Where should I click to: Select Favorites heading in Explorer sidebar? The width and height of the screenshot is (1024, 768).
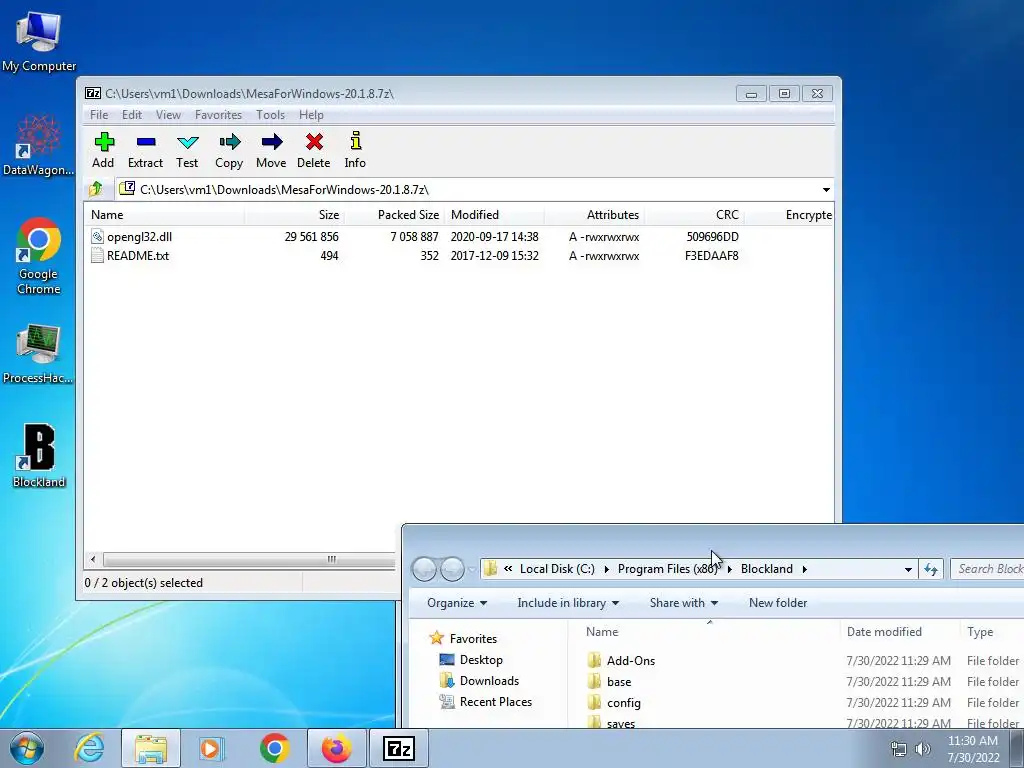[x=463, y=639]
